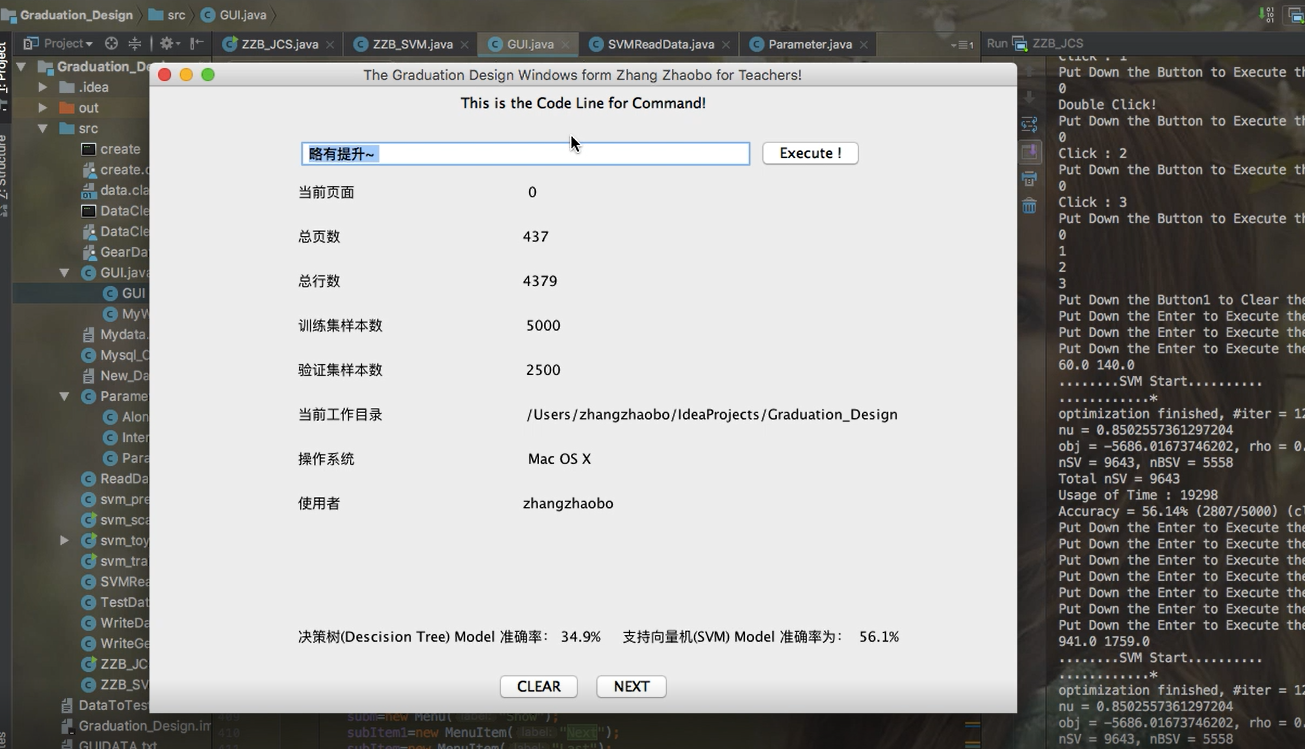The width and height of the screenshot is (1305, 749).
Task: Toggle scroll to end in Run panel
Action: point(1029,152)
